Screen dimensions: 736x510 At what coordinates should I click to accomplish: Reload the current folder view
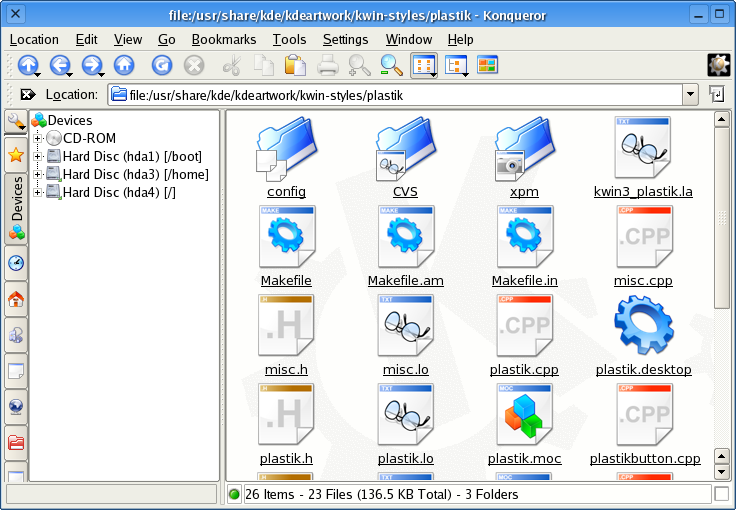[161, 66]
